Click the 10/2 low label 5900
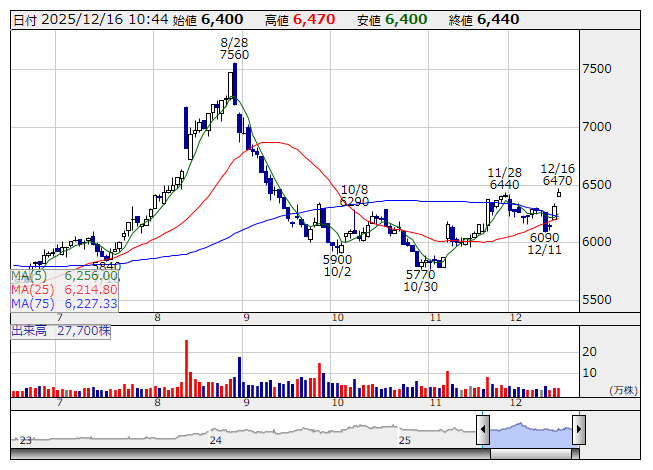This screenshot has width=653, height=470. (x=337, y=258)
